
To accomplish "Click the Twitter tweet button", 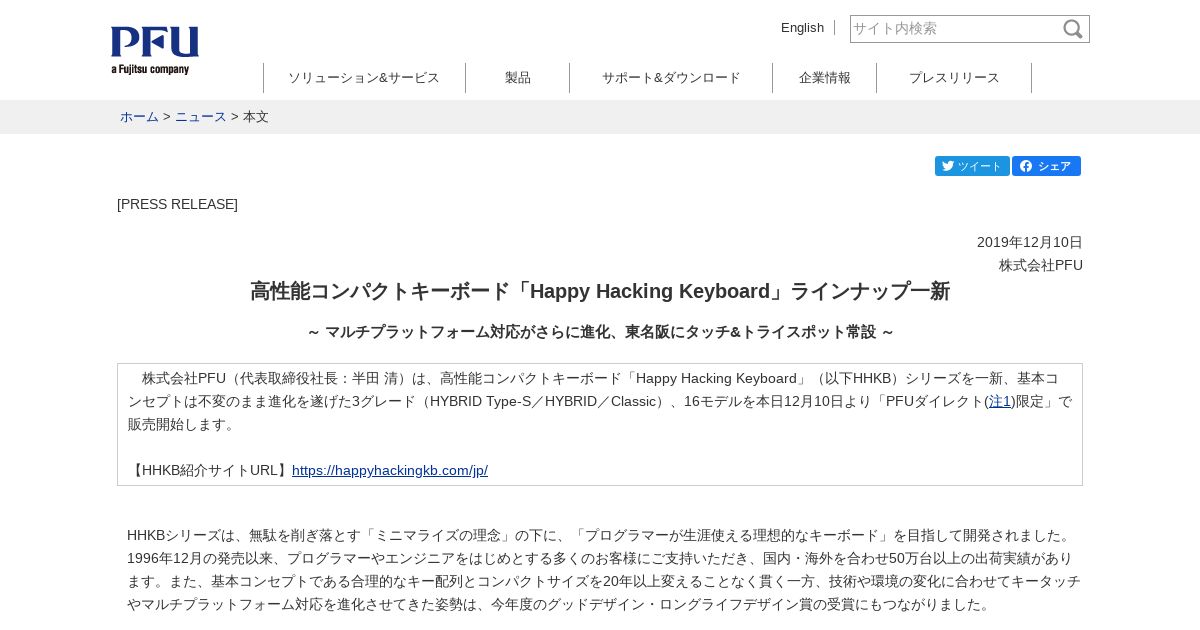I will (x=972, y=166).
